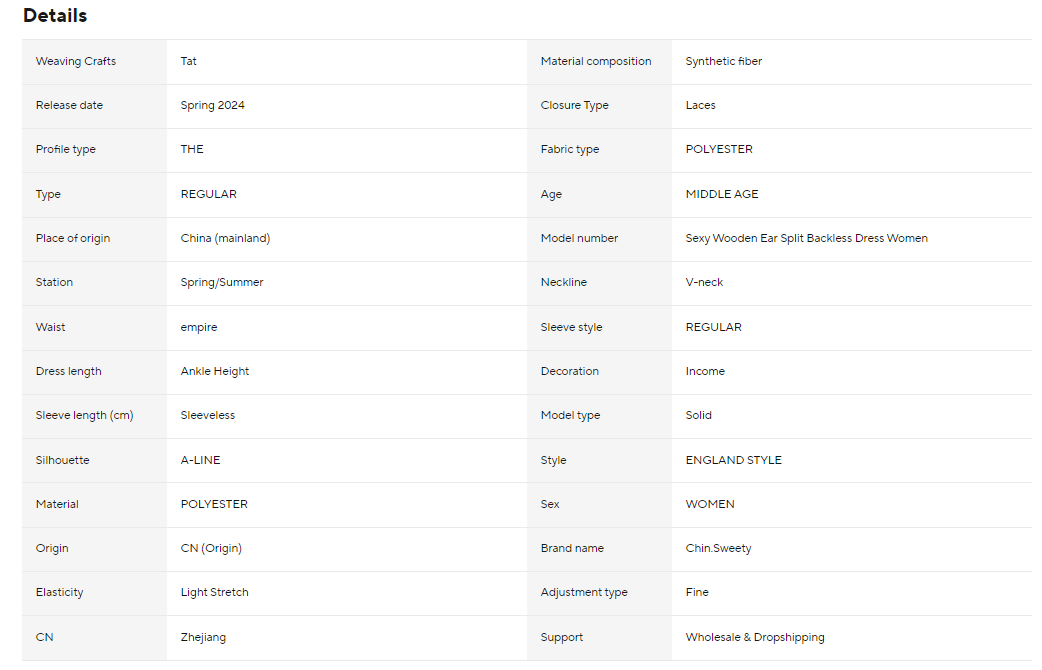Click the V-neck neckline value
1042x670 pixels.
(705, 283)
